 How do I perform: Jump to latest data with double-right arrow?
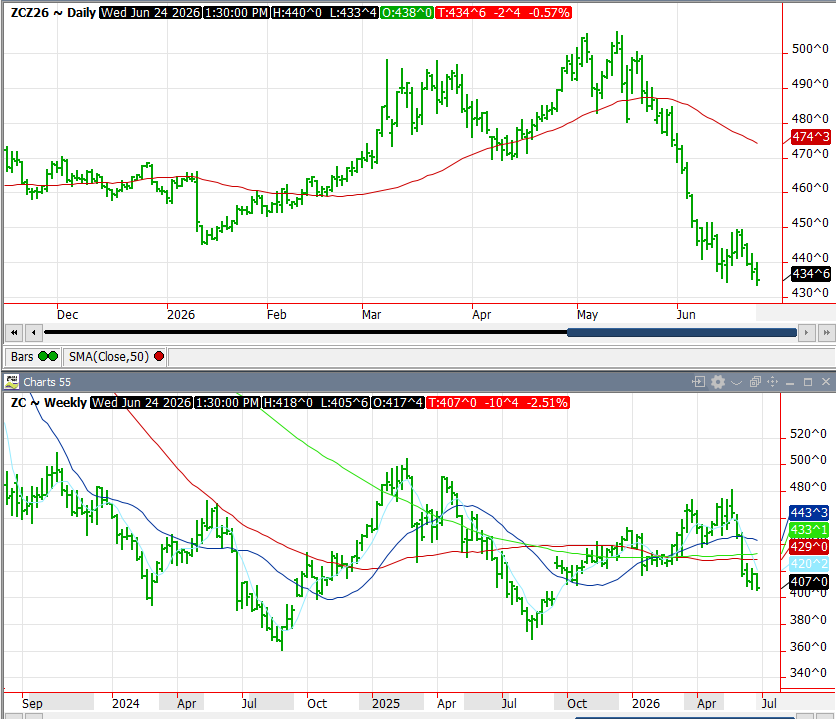tap(826, 333)
